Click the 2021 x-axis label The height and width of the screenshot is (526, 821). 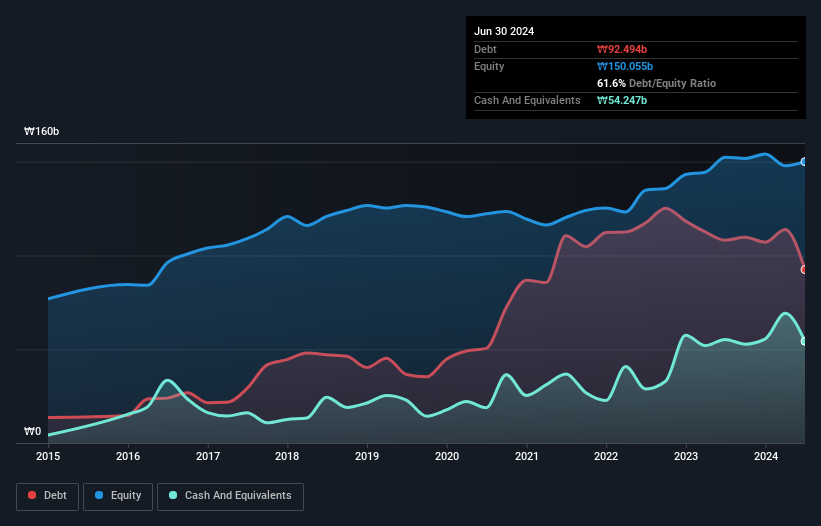[x=527, y=456]
